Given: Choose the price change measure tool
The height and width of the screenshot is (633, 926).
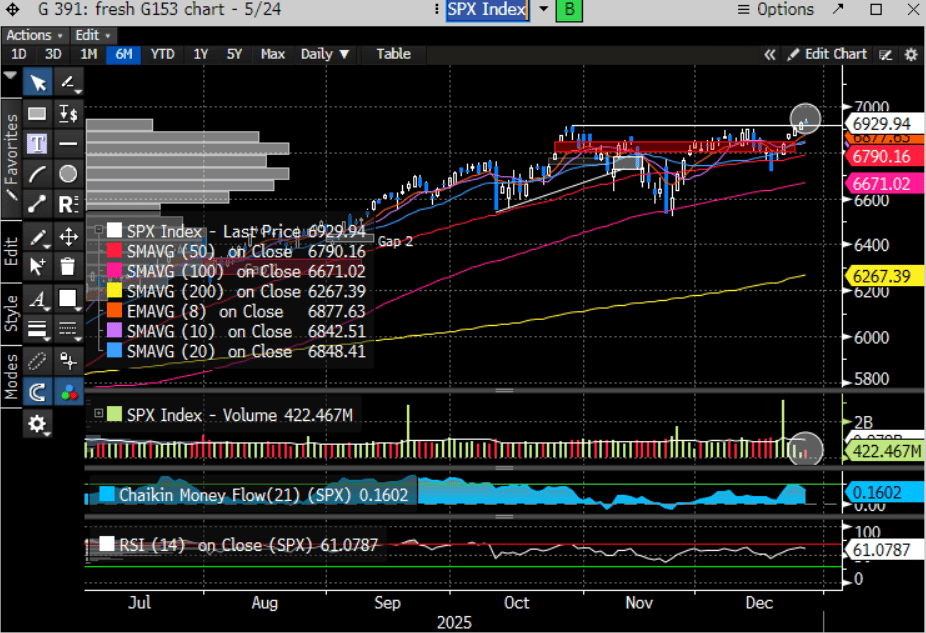Looking at the screenshot, I should 69,113.
